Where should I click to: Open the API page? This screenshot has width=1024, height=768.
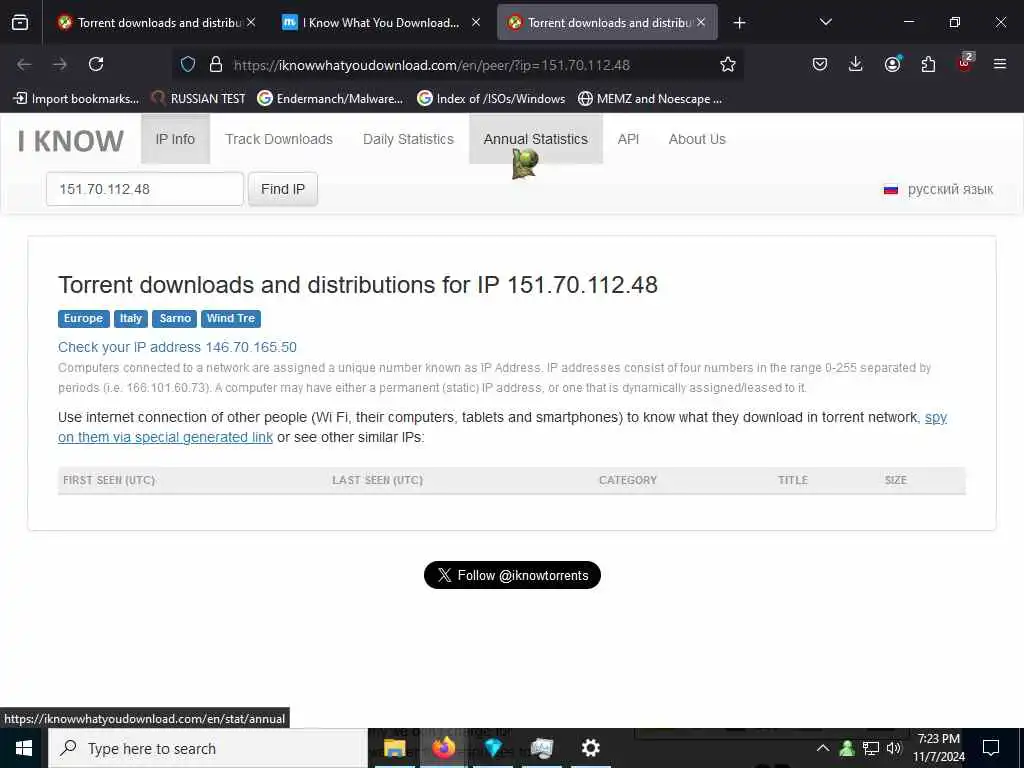628,139
